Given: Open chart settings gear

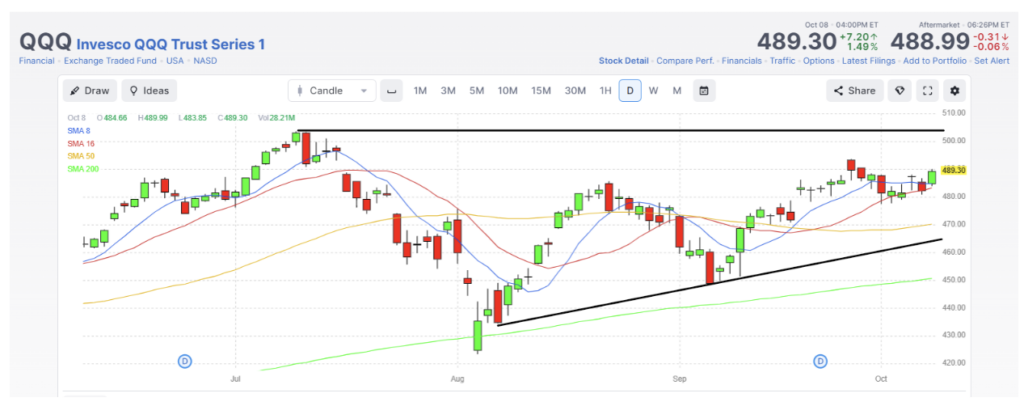Looking at the screenshot, I should click(955, 91).
